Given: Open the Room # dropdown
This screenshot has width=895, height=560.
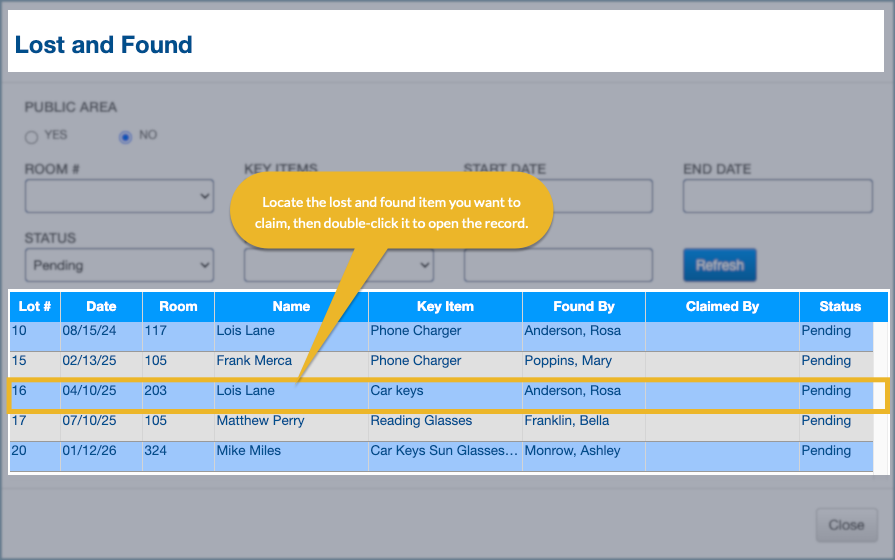Looking at the screenshot, I should pyautogui.click(x=119, y=196).
